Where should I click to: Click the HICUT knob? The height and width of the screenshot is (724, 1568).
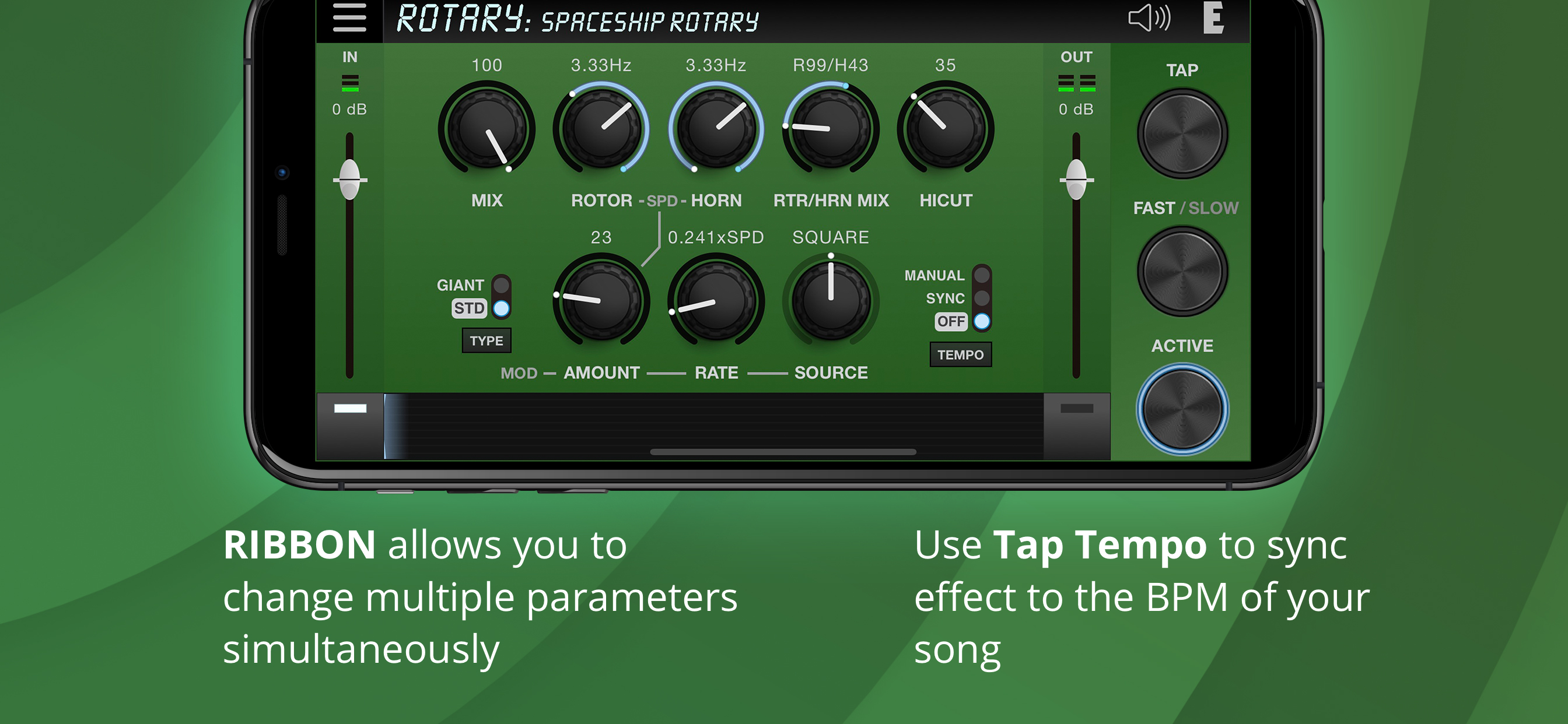(946, 129)
